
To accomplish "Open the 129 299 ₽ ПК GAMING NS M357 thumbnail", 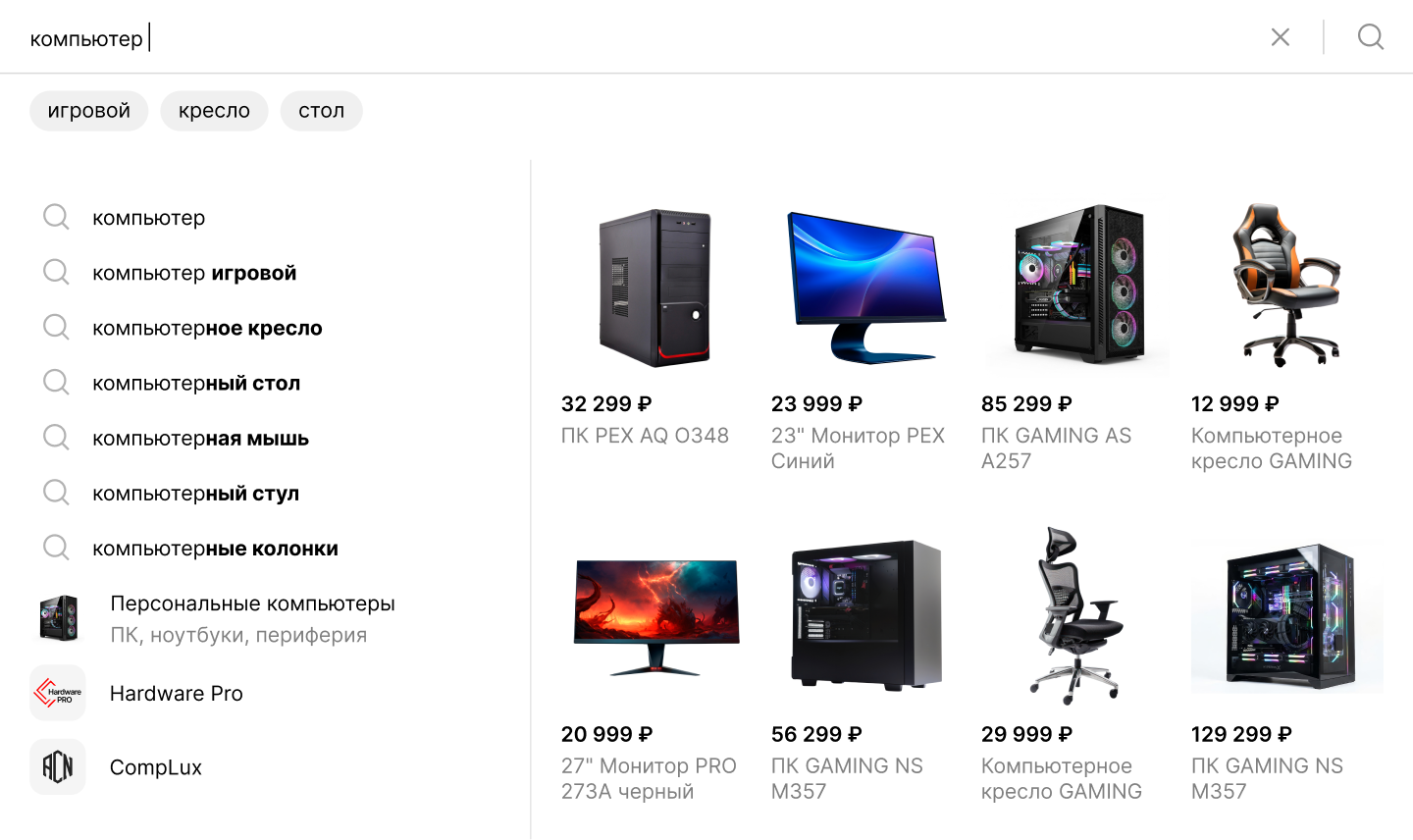I will (1287, 615).
